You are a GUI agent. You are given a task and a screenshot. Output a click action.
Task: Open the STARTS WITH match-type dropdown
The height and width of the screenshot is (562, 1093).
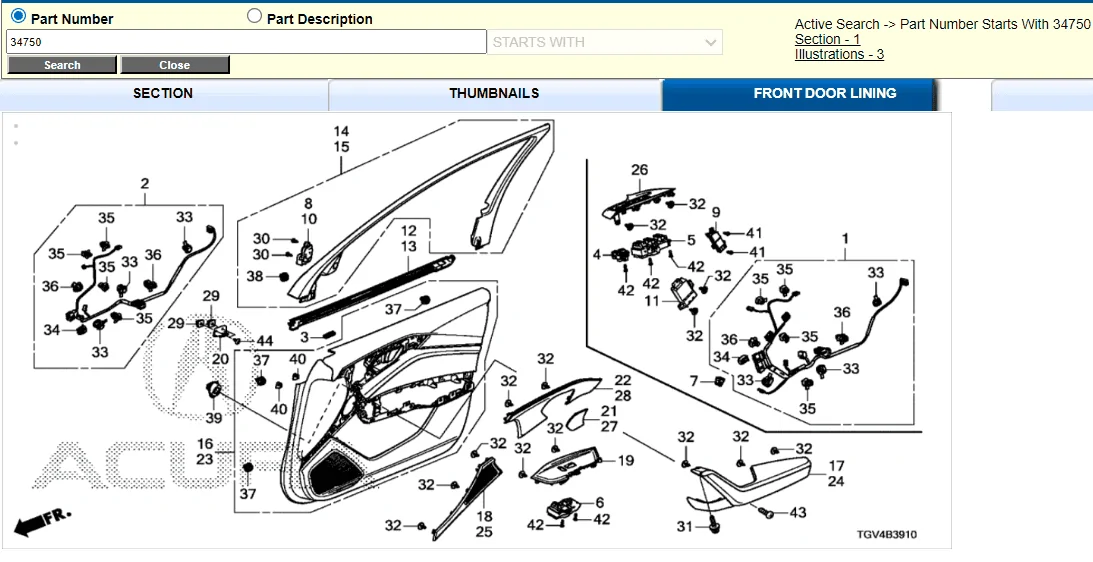pos(605,42)
